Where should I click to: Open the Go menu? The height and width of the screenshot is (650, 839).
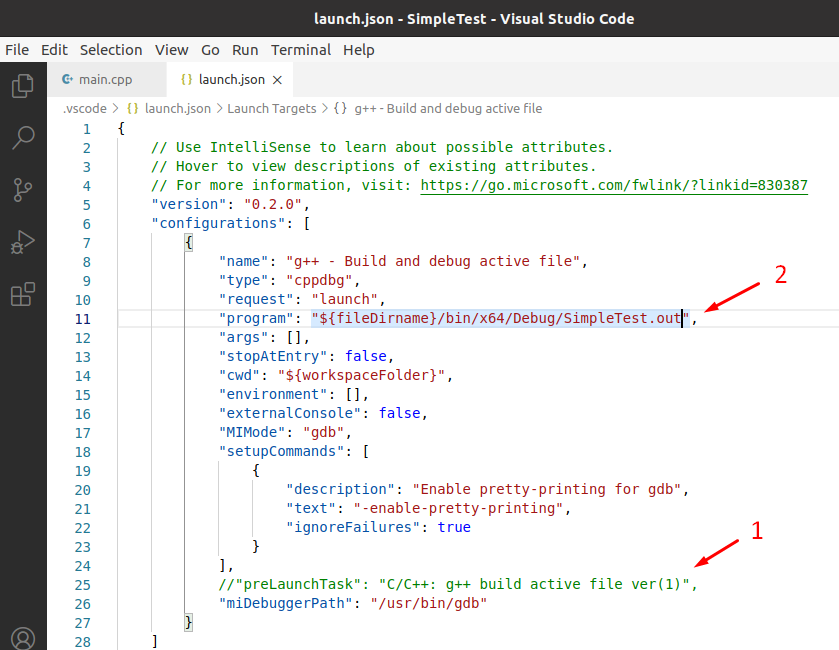(x=210, y=50)
